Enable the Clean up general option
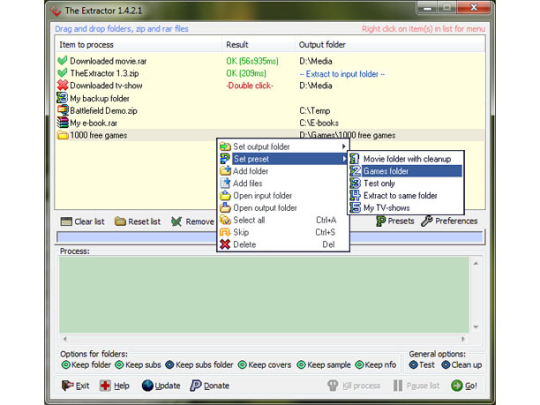This screenshot has height=405, width=540. [x=461, y=365]
